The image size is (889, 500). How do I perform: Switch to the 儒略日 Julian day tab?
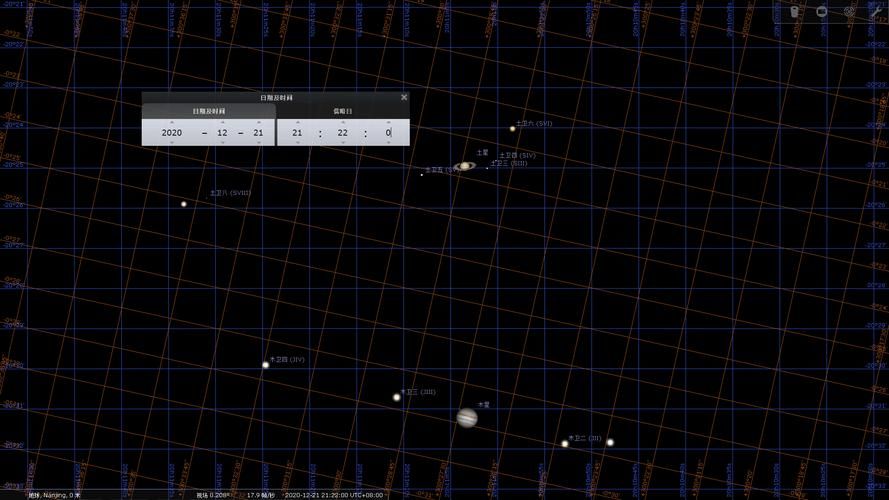point(342,111)
